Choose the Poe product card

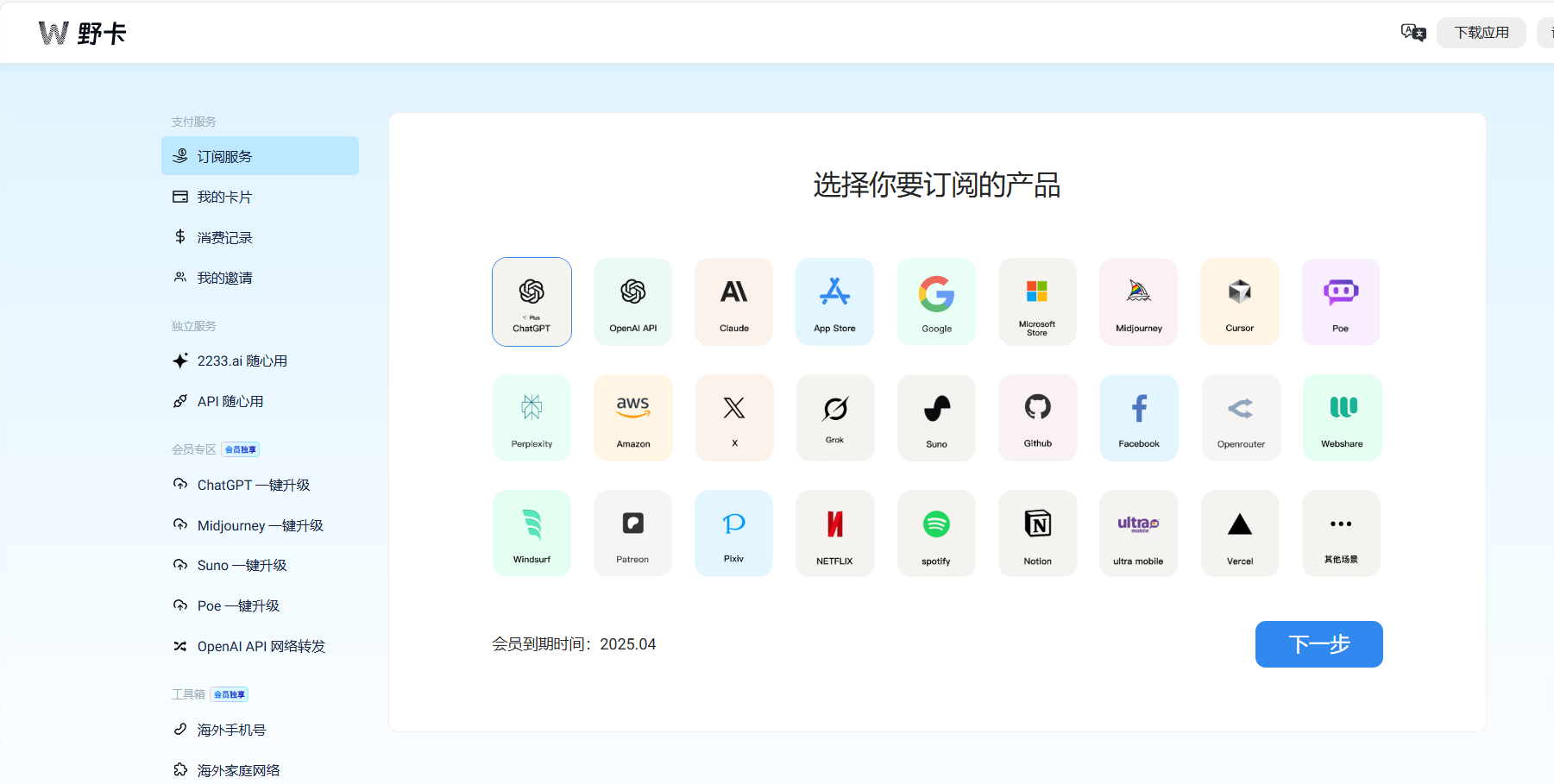tap(1340, 302)
